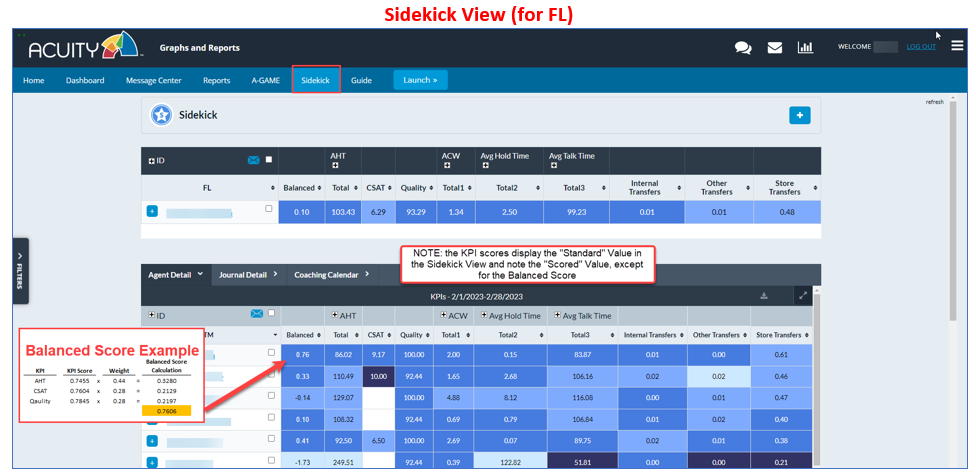The height and width of the screenshot is (475, 976).
Task: Click the LOG OUT link
Action: (921, 47)
